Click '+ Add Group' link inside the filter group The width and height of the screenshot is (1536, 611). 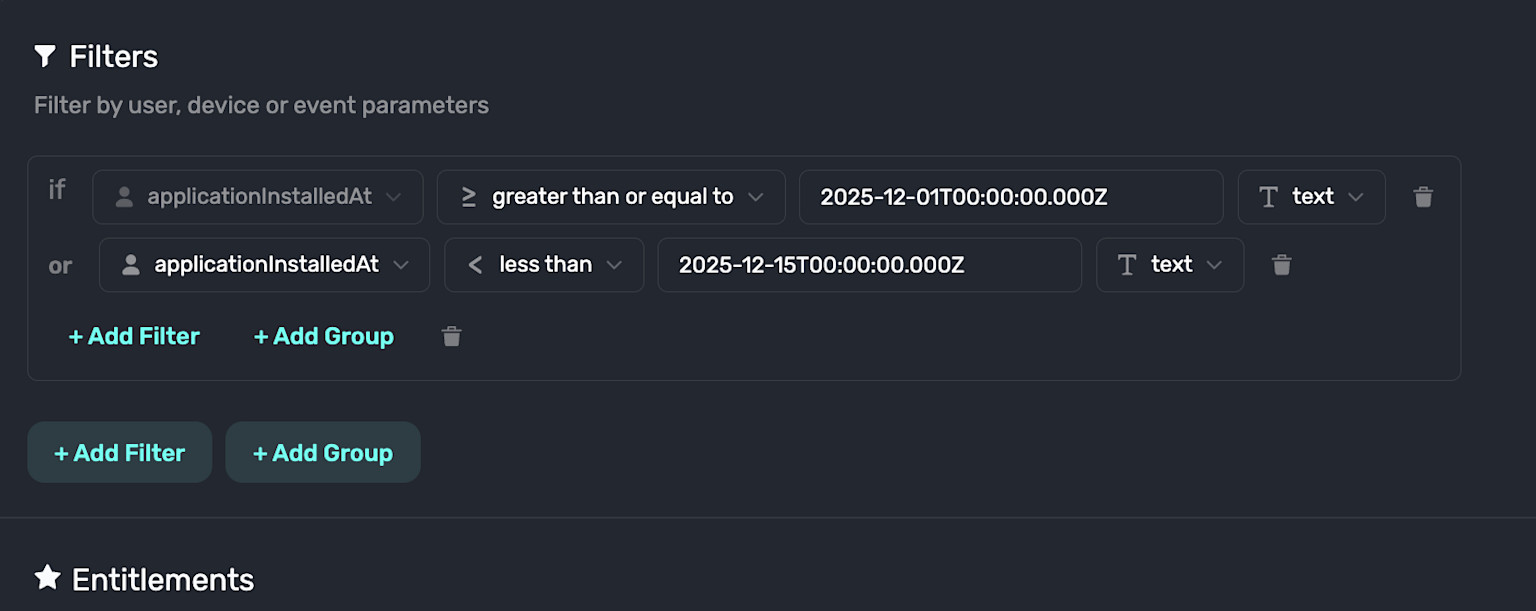pyautogui.click(x=323, y=336)
